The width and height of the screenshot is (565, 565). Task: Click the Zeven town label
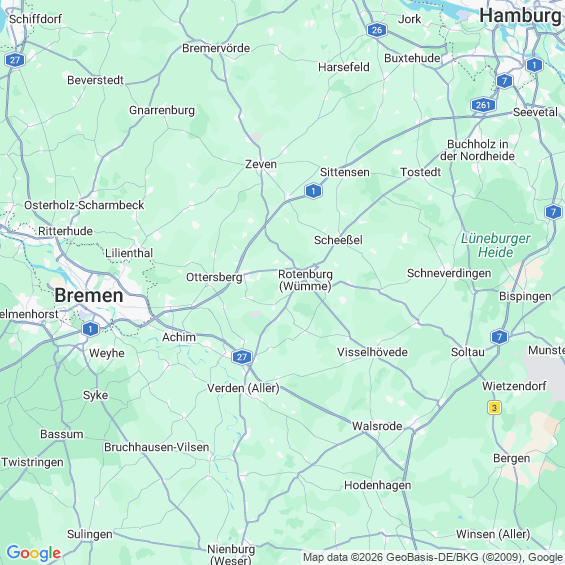click(261, 164)
